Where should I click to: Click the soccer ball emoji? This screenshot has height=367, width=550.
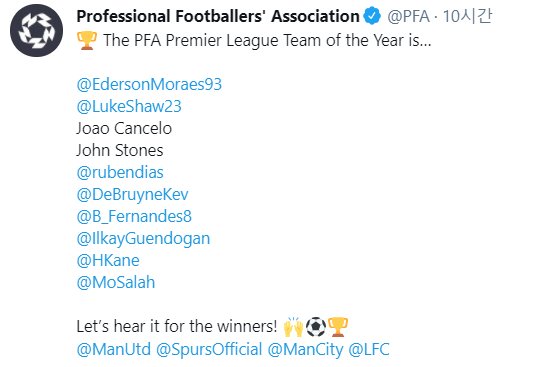(x=316, y=327)
